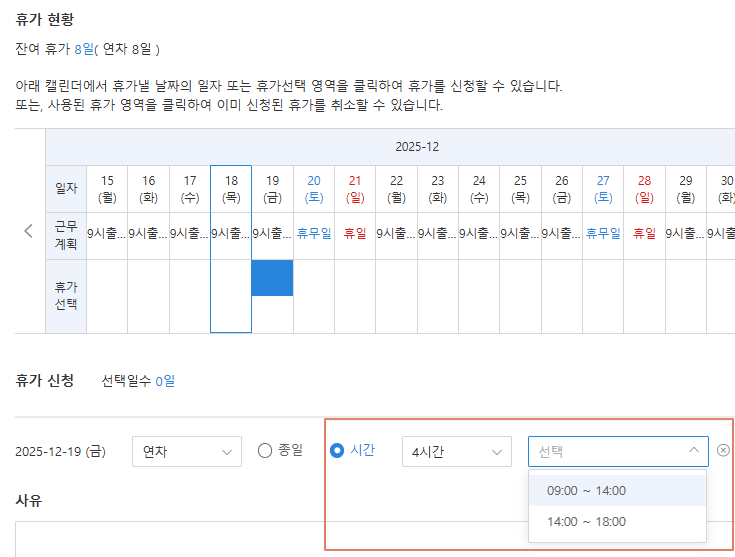Select leave cell for 18 (목)
Screen dimensions: 735x557
point(231,296)
